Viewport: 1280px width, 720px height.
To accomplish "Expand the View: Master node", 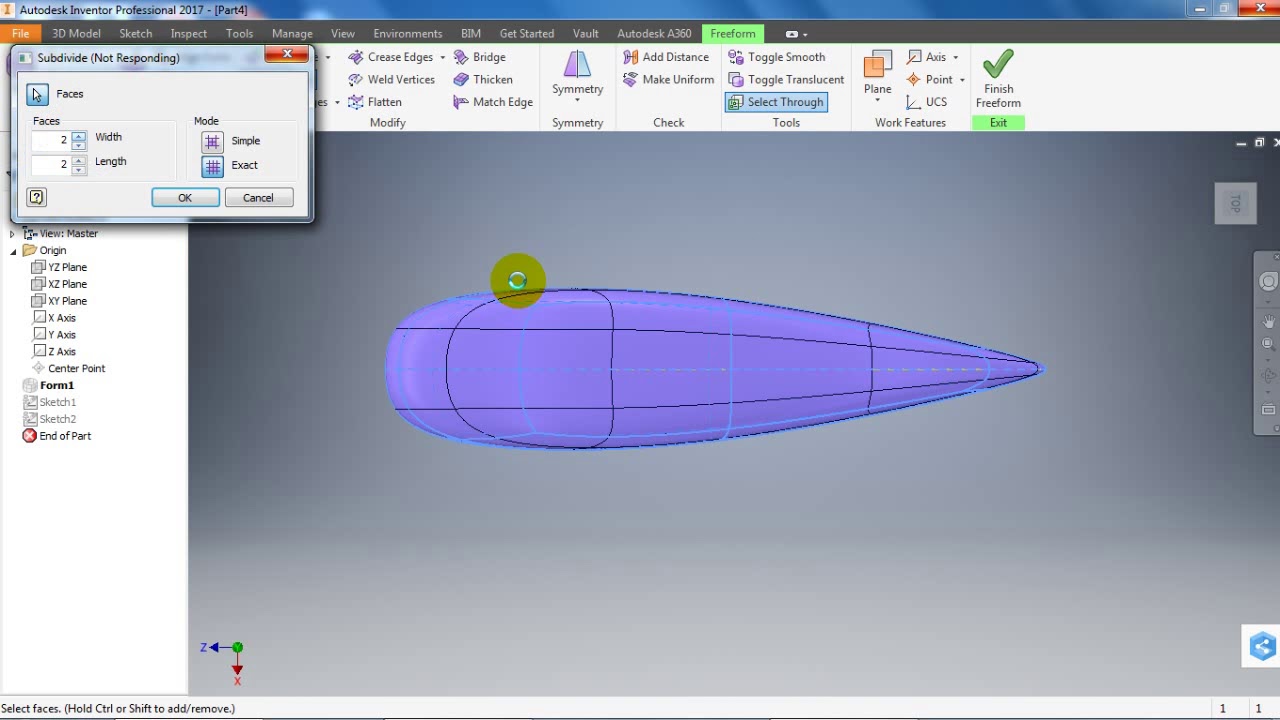I will coord(13,234).
